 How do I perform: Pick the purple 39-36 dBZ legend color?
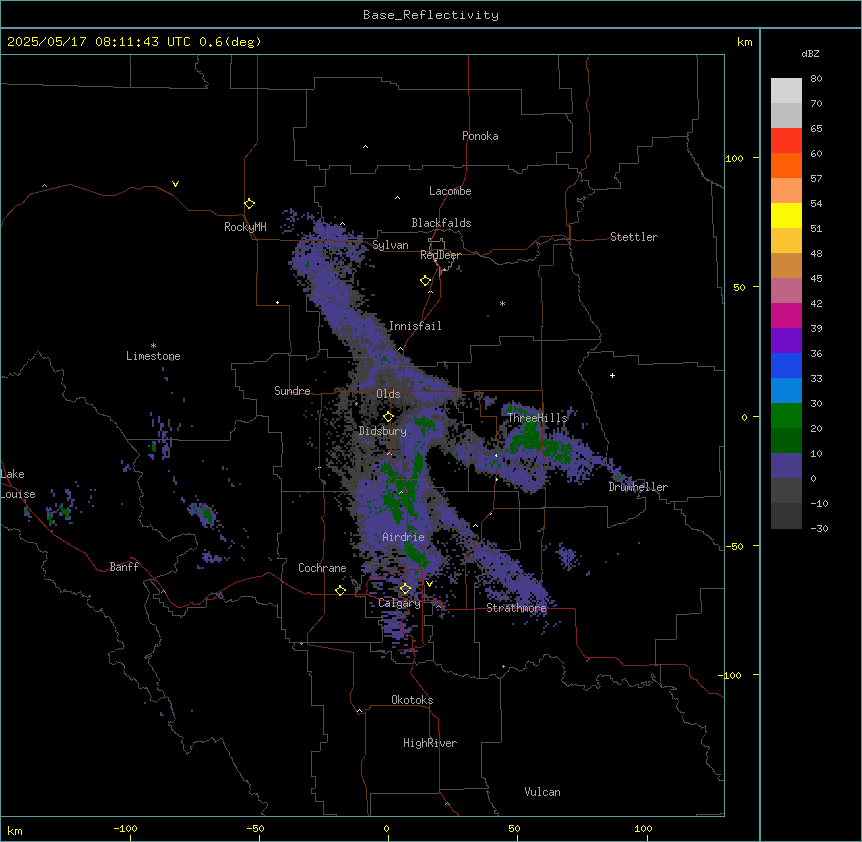tap(786, 341)
